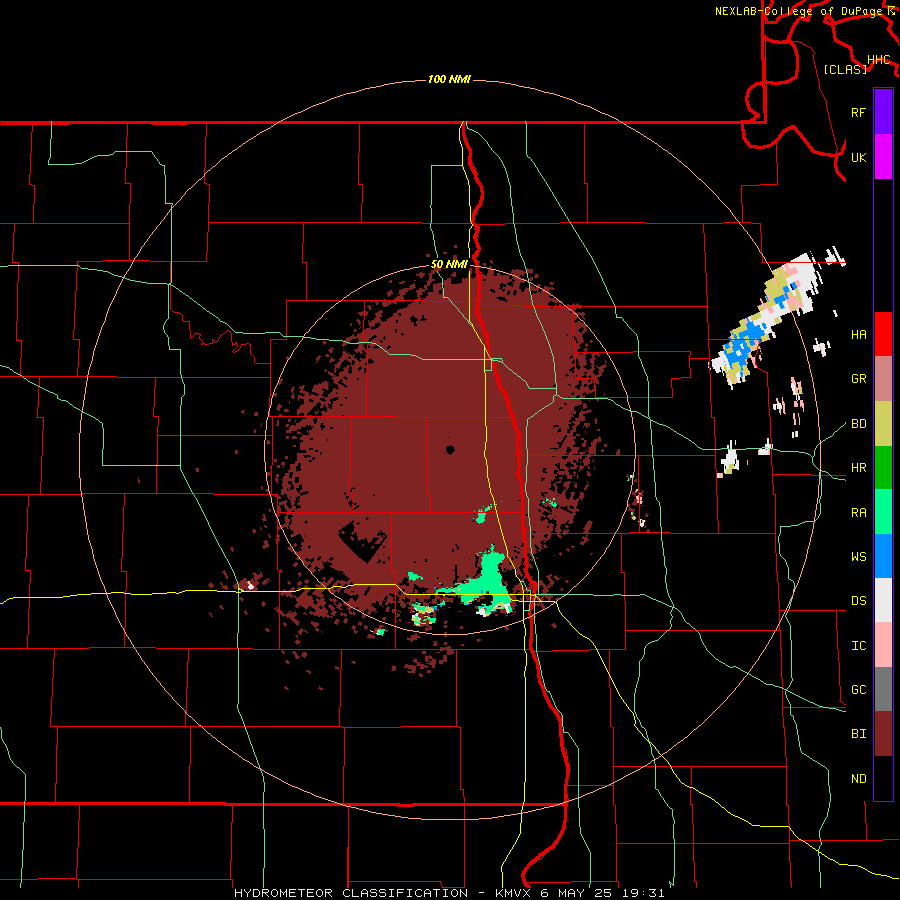Image resolution: width=900 pixels, height=900 pixels.
Task: Click the 19:31 timestamp
Action: pos(644,893)
